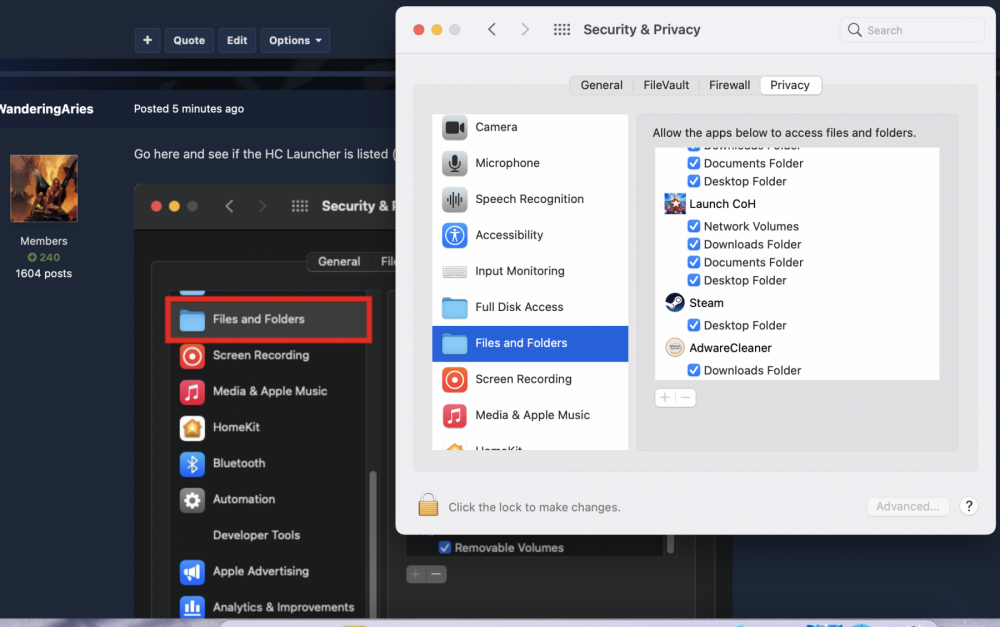Image resolution: width=1000 pixels, height=627 pixels.
Task: Toggle Network Volumes checkbox under Launch CoH
Action: (x=694, y=227)
